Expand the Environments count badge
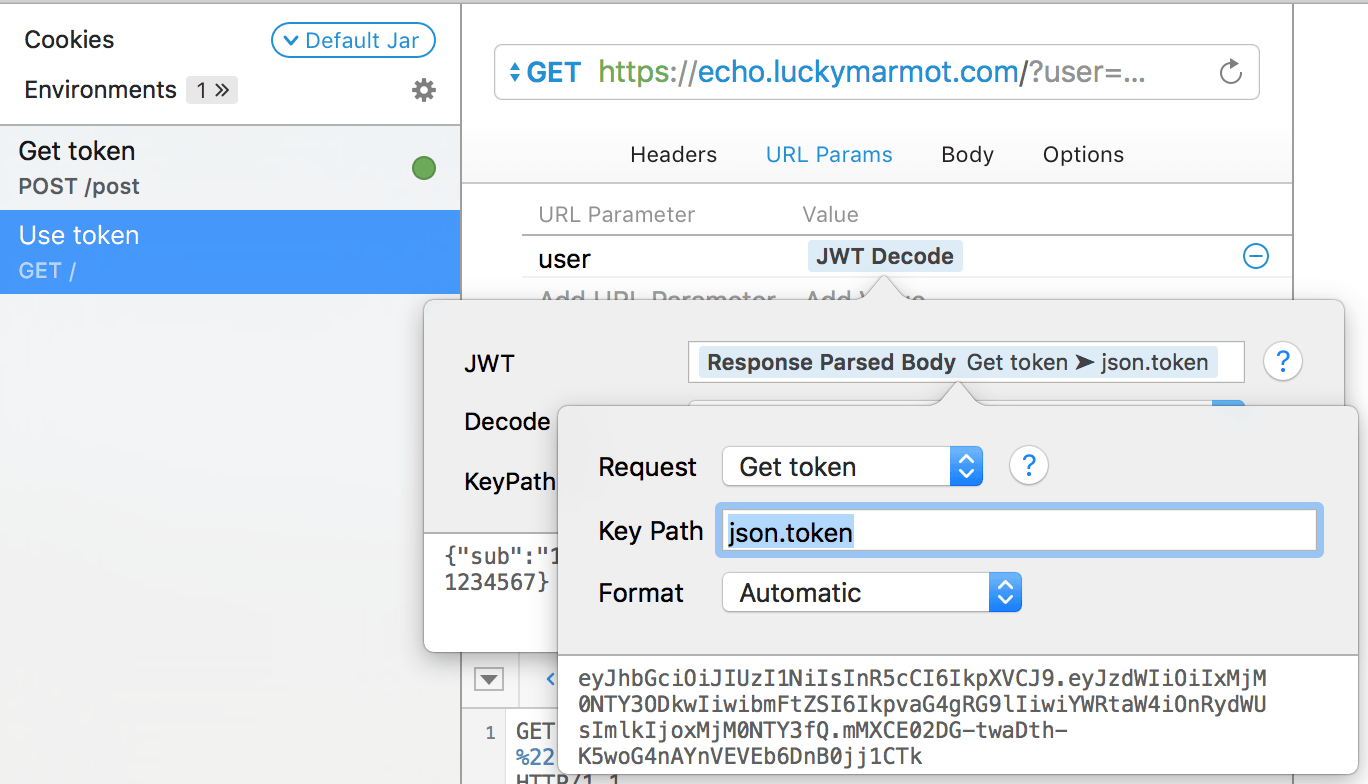1368x784 pixels. point(212,90)
